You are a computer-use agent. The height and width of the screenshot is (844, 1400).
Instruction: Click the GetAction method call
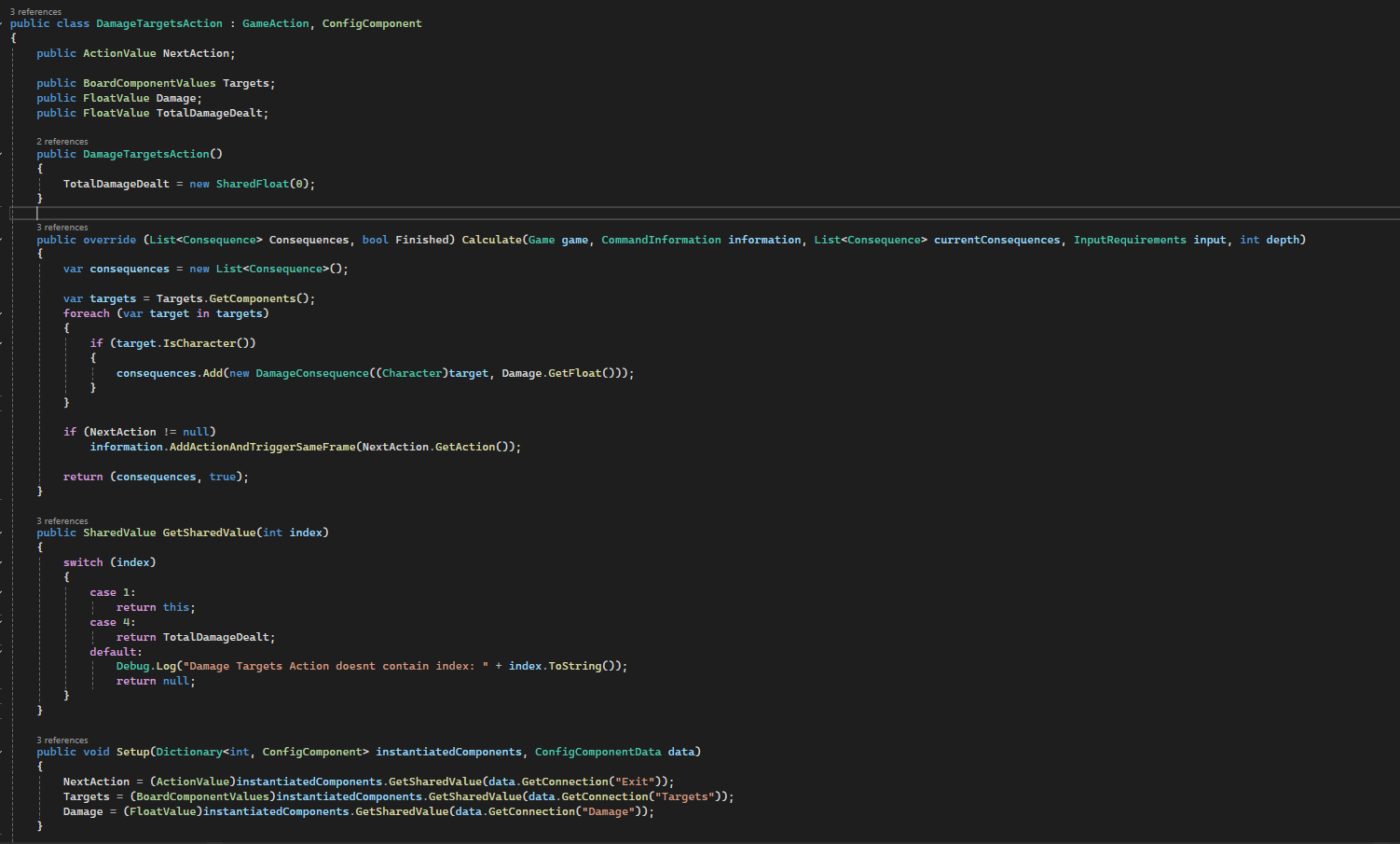click(465, 447)
